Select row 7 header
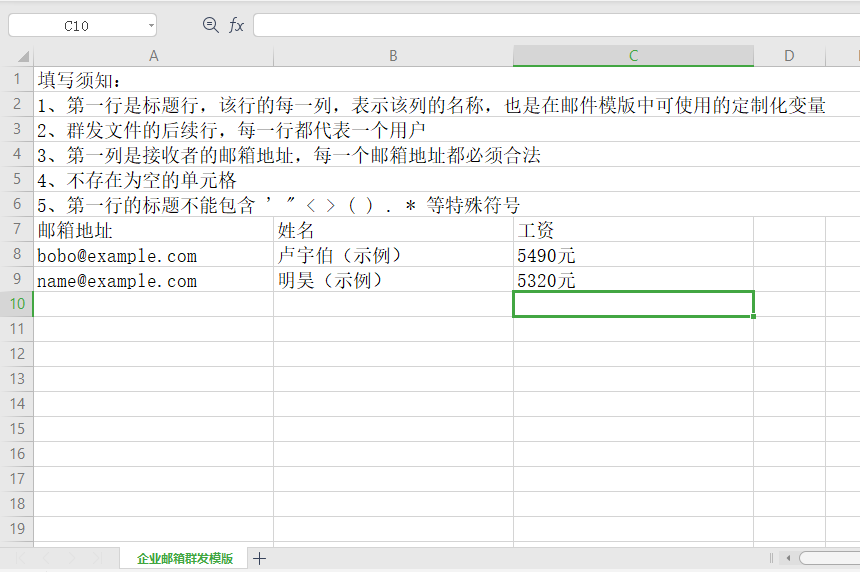Image resolution: width=860 pixels, height=572 pixels. click(x=16, y=229)
